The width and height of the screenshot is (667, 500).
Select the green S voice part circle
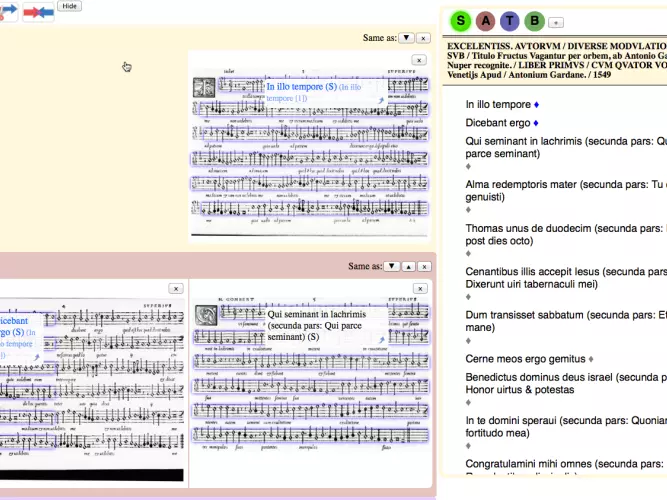pyautogui.click(x=461, y=21)
